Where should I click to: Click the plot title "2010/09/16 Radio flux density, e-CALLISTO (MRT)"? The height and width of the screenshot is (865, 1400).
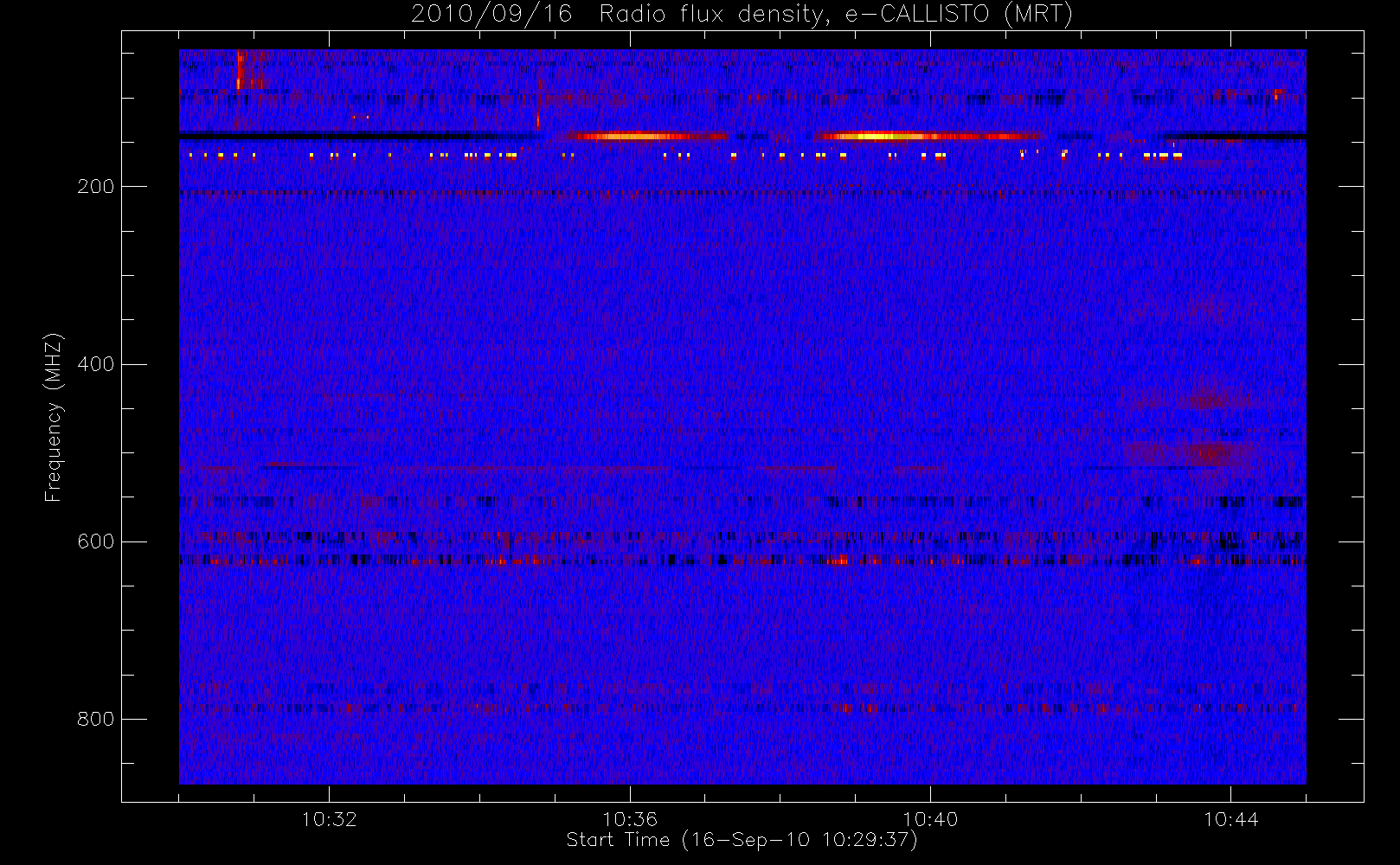[742, 15]
